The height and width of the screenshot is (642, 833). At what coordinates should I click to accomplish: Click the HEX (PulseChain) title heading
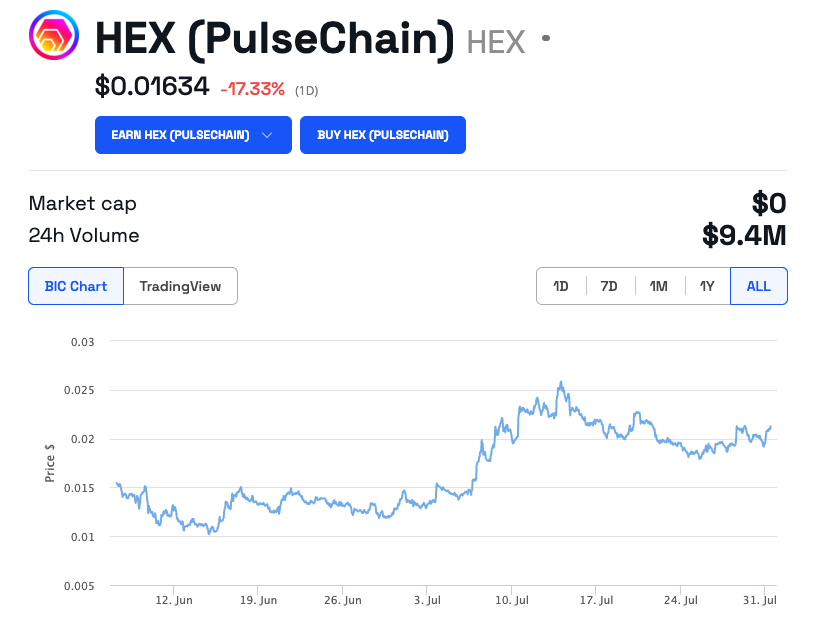pos(275,39)
